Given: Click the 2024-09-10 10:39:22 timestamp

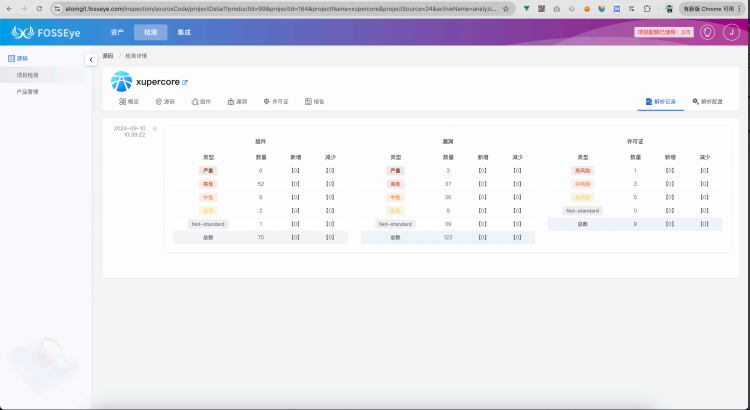Looking at the screenshot, I should (129, 132).
